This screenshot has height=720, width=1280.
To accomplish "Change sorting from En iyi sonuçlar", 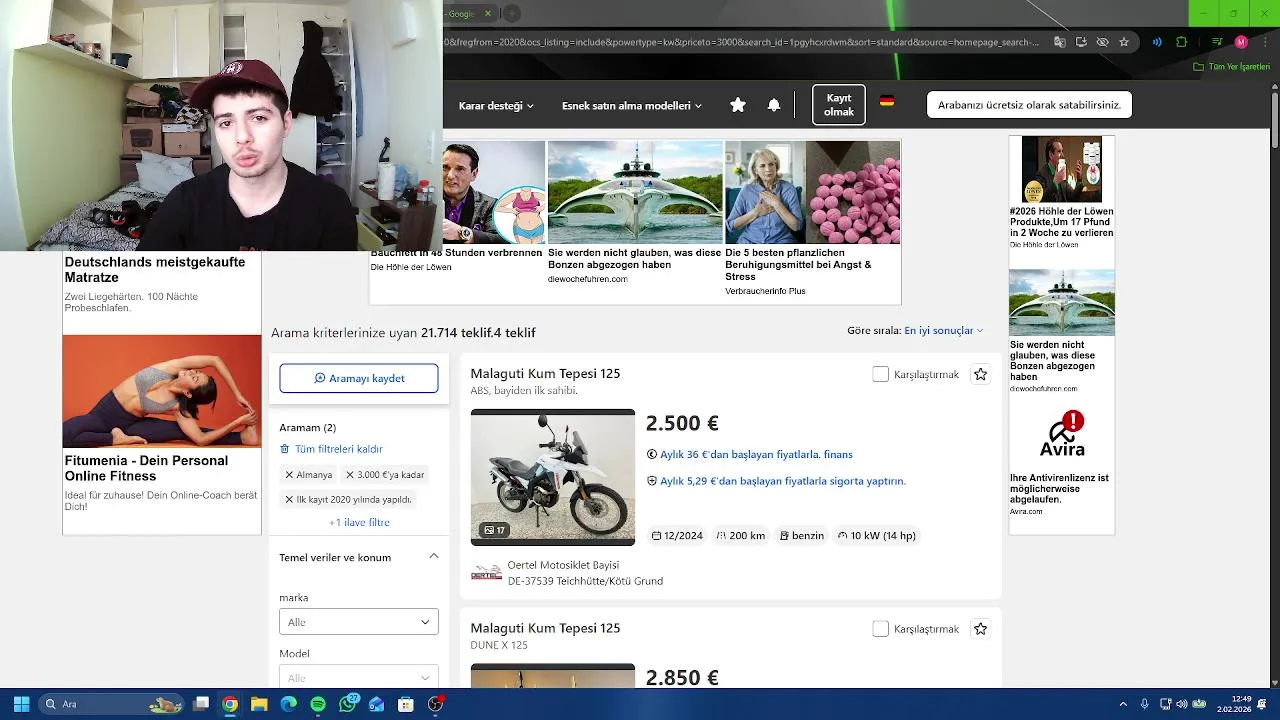I will (x=943, y=330).
